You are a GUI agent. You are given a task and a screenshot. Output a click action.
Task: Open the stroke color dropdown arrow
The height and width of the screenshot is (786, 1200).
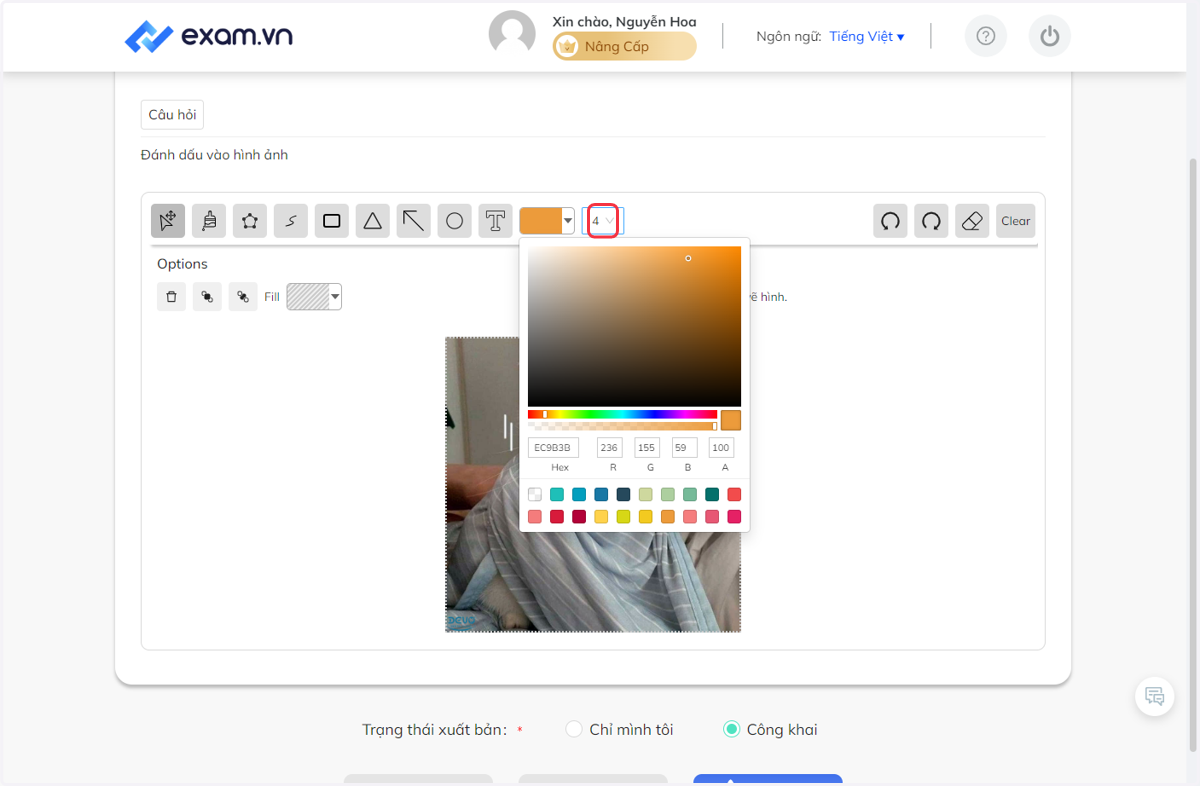(568, 221)
